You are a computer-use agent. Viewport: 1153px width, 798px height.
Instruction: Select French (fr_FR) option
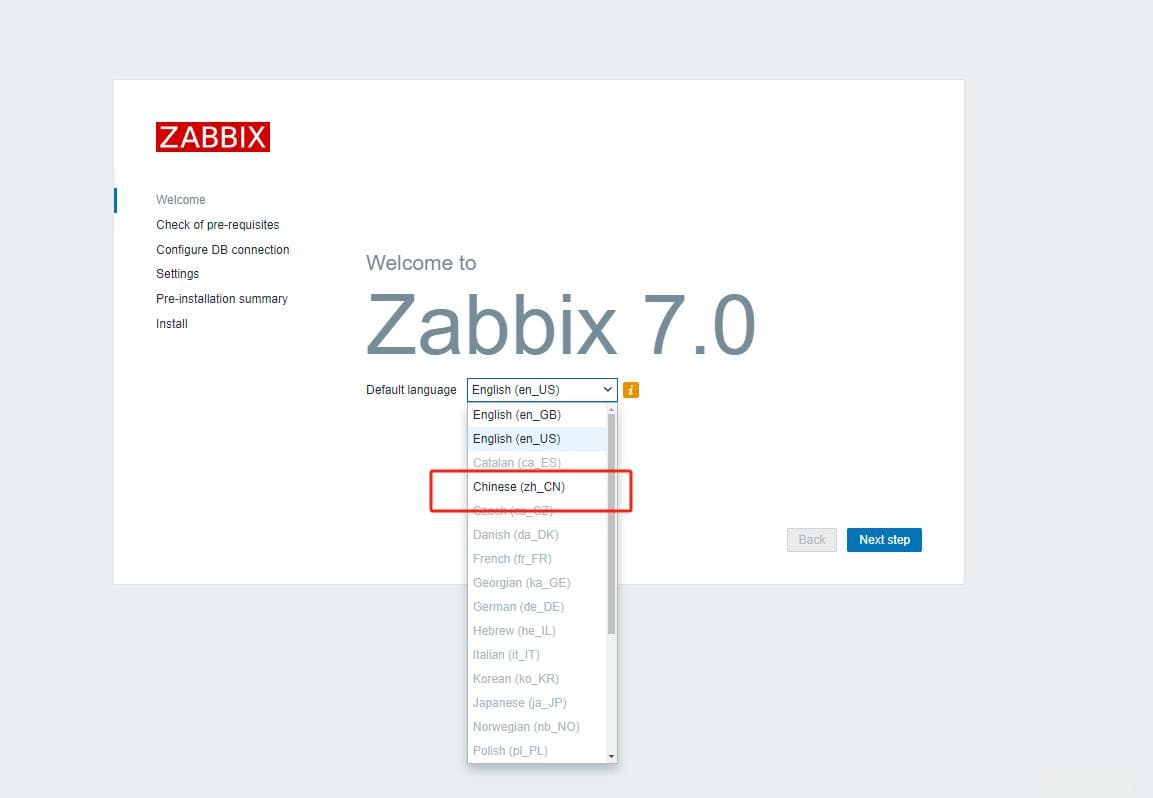[538, 559]
